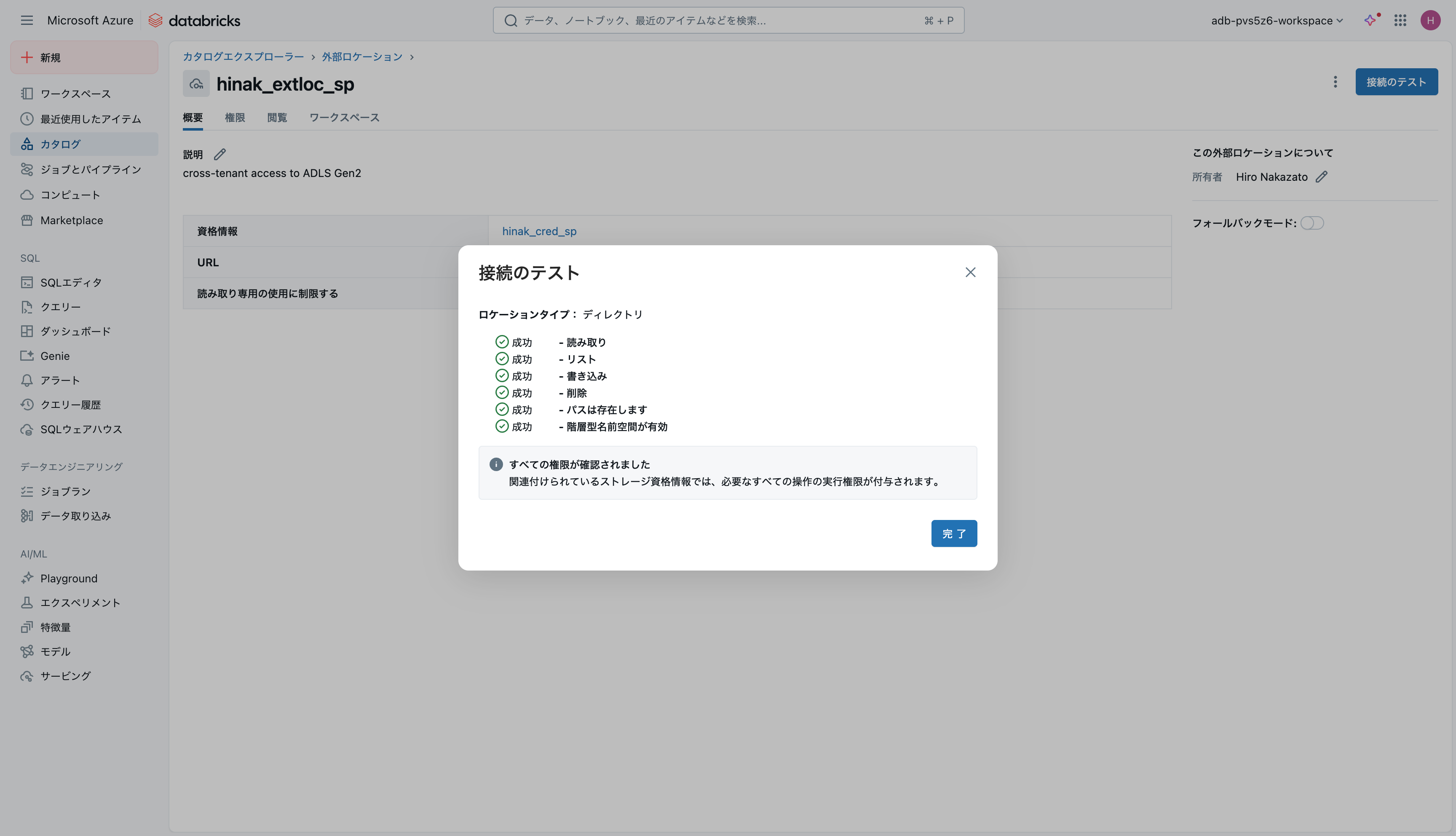Toggle sidebar with hamburger menu icon
Screen dimensions: 1456x836
[27, 21]
